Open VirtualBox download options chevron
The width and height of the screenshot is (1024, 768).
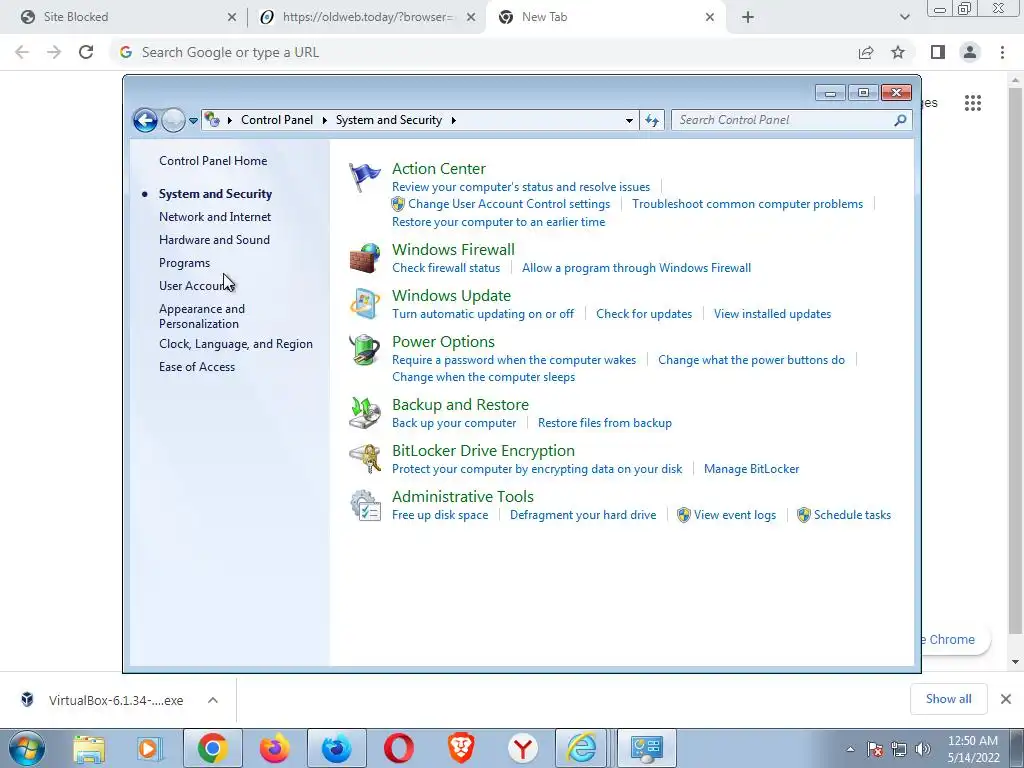coord(213,700)
